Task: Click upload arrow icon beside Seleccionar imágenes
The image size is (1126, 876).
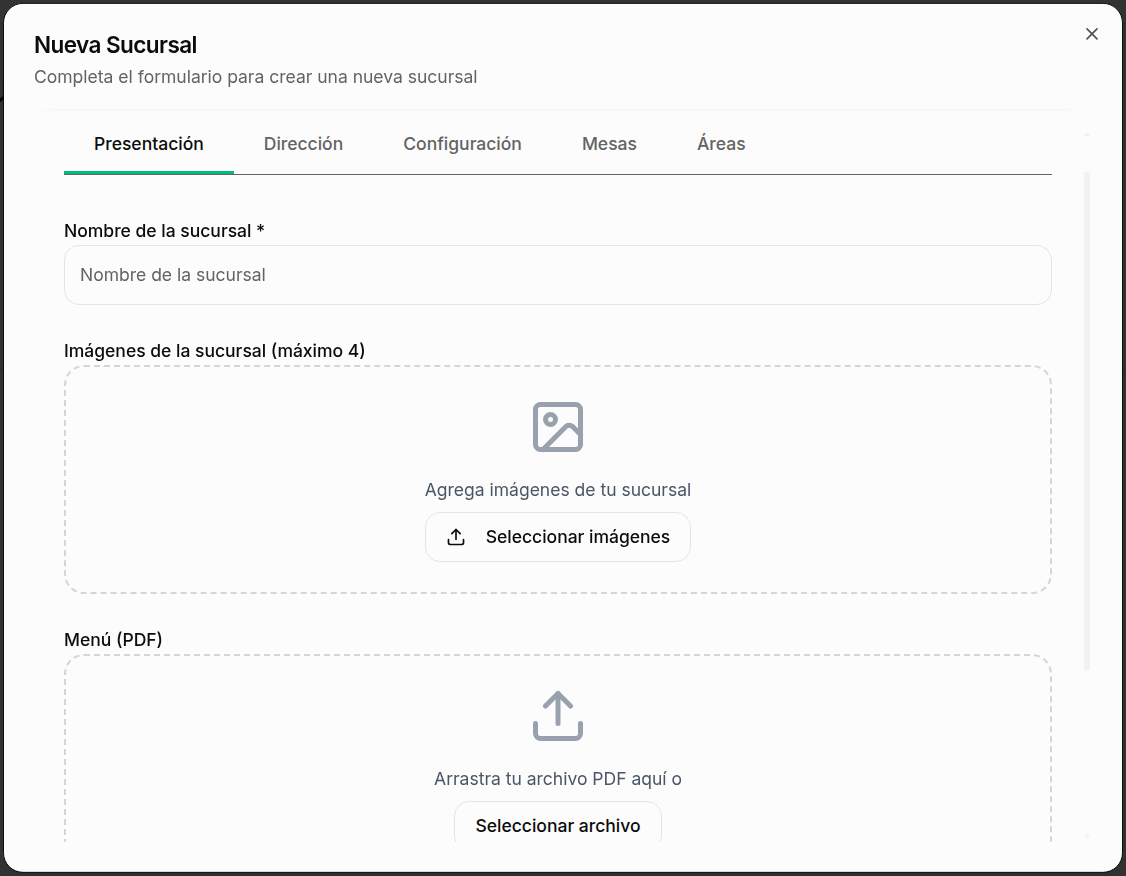Action: coord(456,537)
